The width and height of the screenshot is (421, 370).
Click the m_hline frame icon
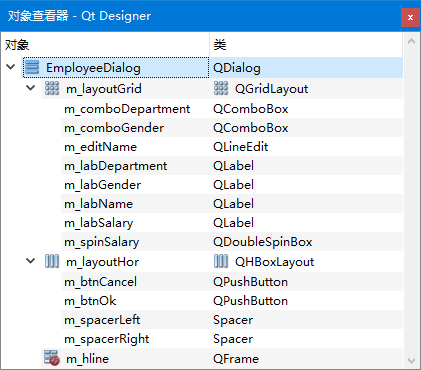(x=52, y=358)
